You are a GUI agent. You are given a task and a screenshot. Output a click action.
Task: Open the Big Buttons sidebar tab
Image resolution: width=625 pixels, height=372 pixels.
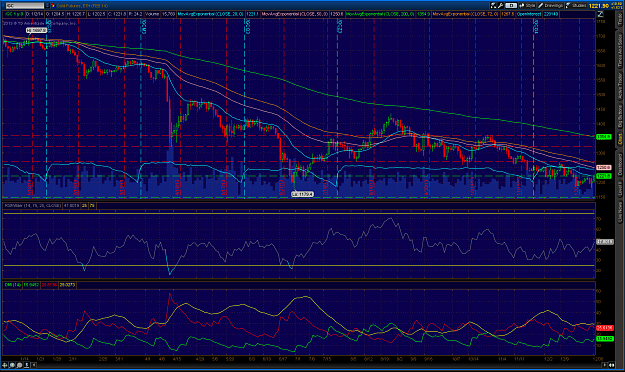click(x=620, y=116)
